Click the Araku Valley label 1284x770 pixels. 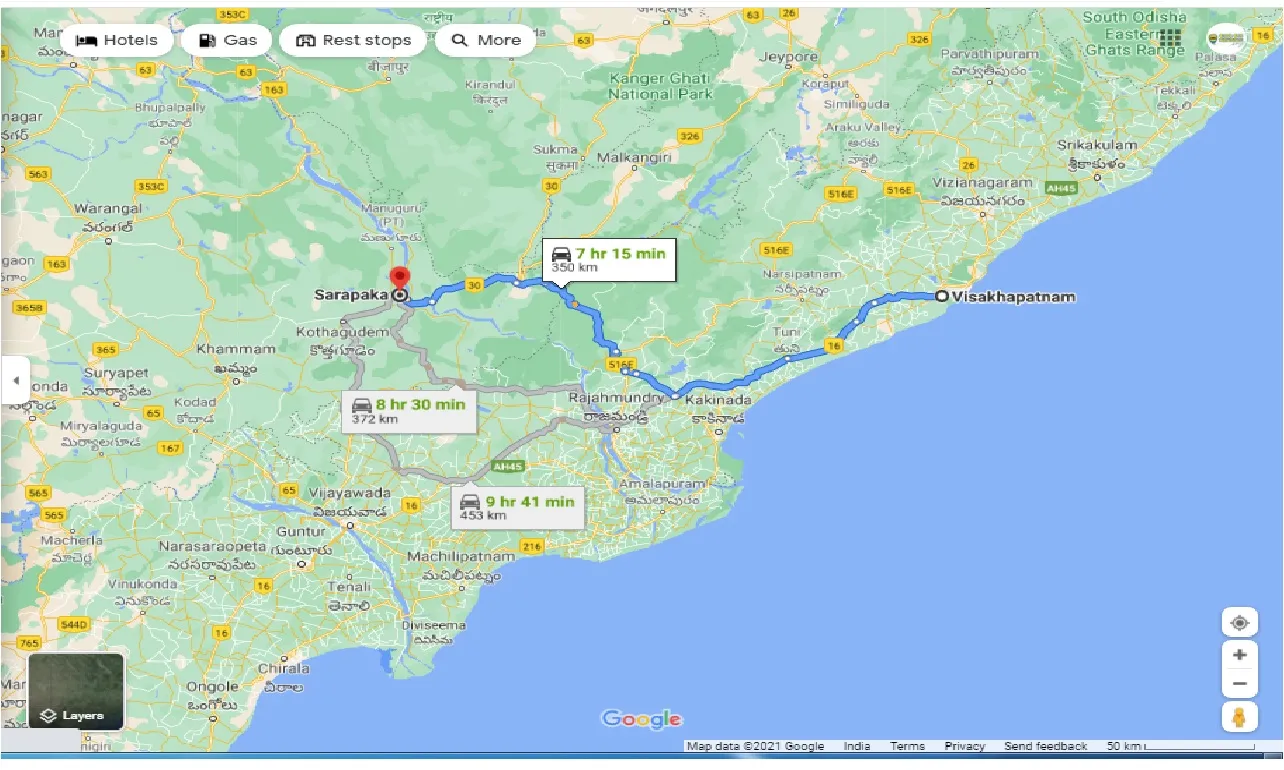[x=863, y=129]
